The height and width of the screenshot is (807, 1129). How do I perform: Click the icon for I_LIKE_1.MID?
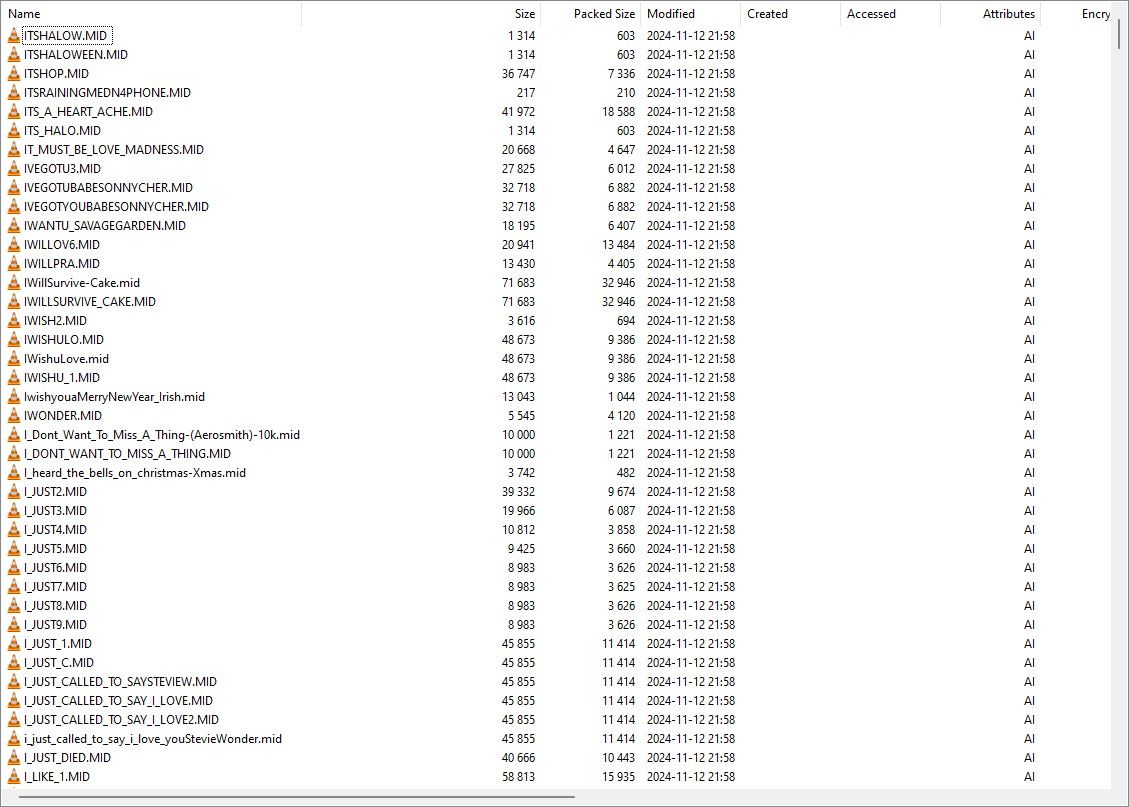pyautogui.click(x=14, y=777)
